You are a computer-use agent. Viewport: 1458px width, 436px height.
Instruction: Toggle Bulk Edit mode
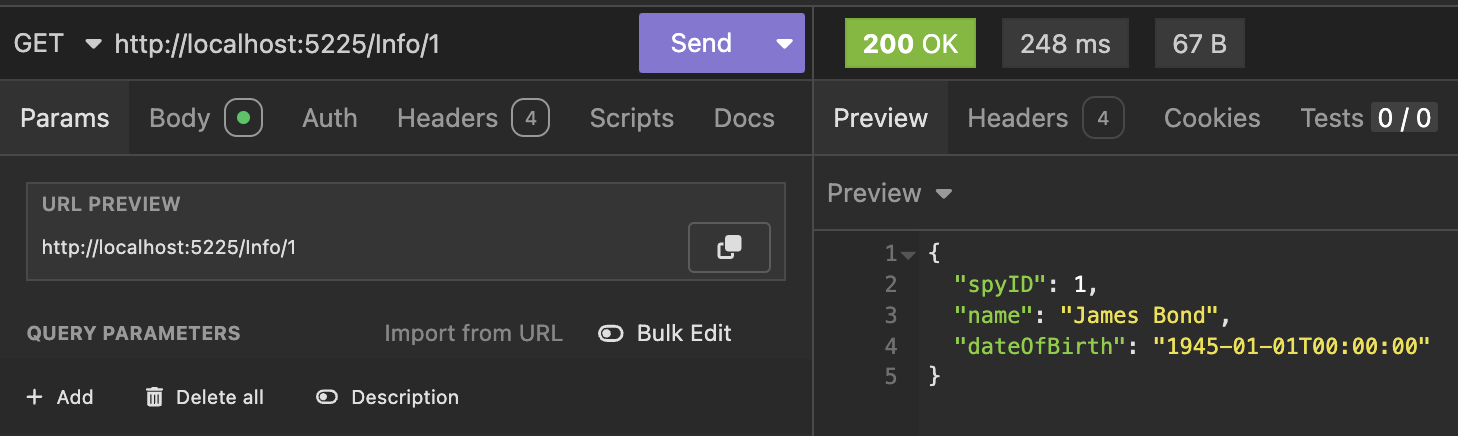point(610,333)
